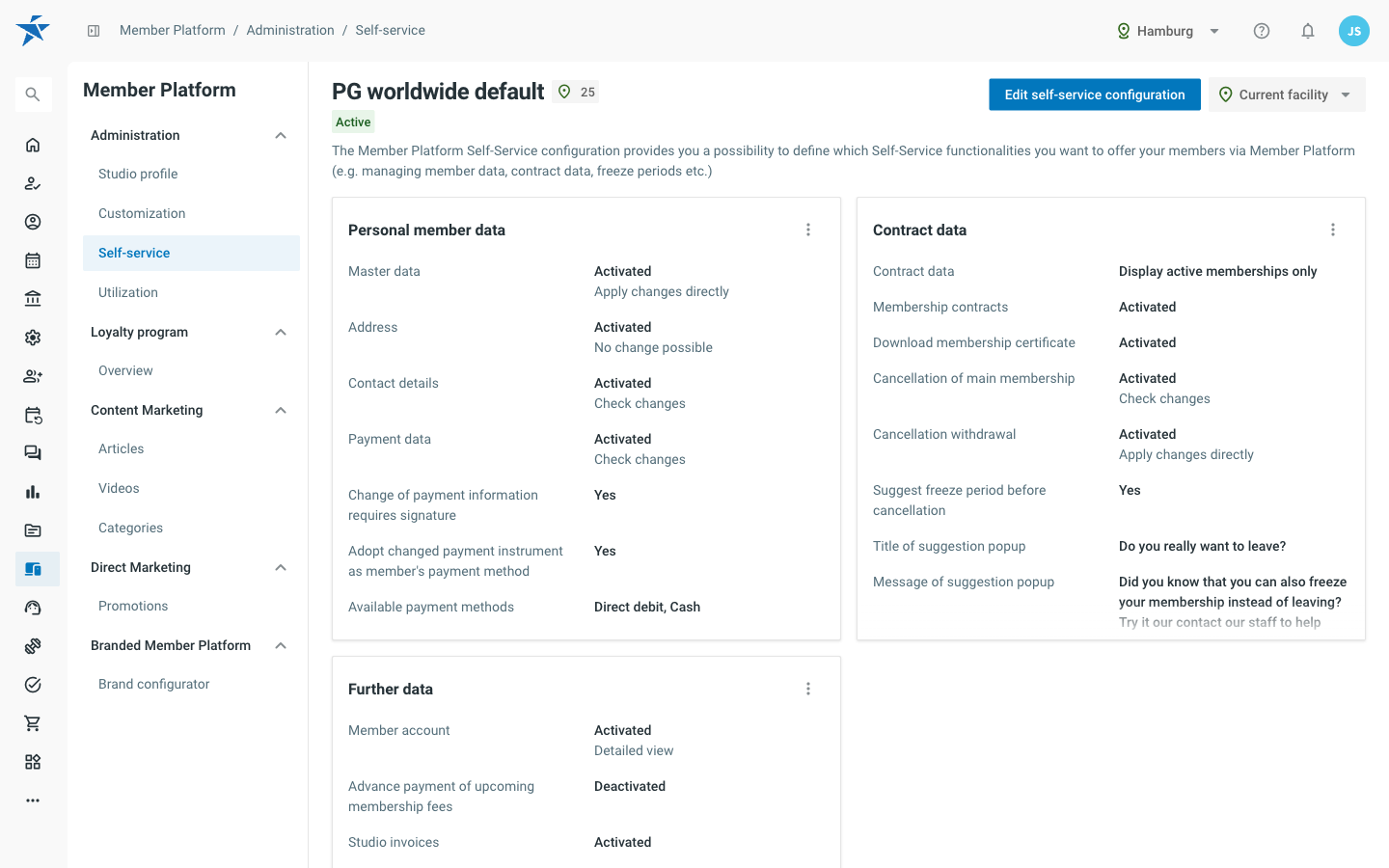Open the Hamburg location dropdown

[x=1168, y=31]
